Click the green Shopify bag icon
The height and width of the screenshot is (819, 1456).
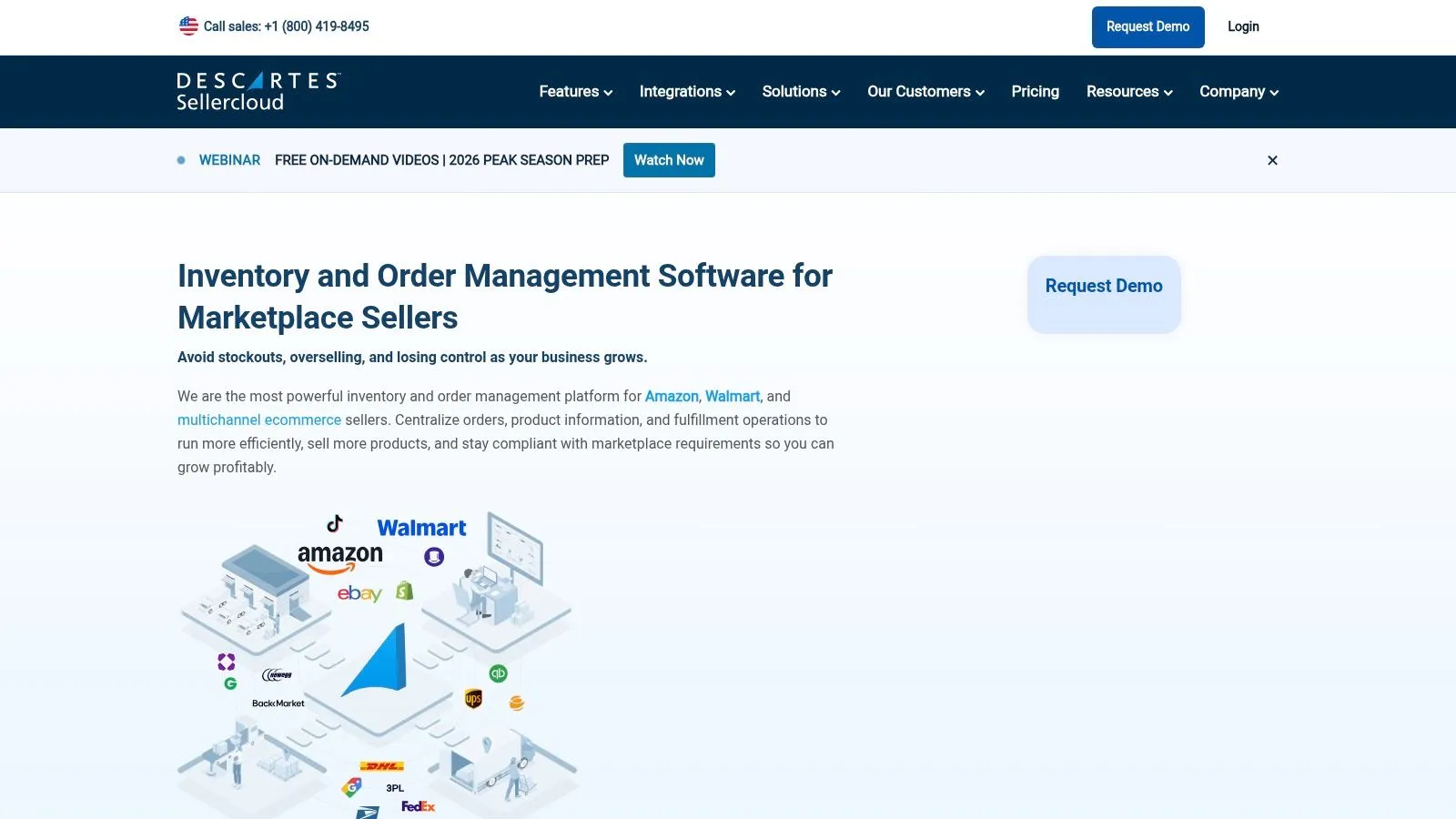(x=405, y=591)
